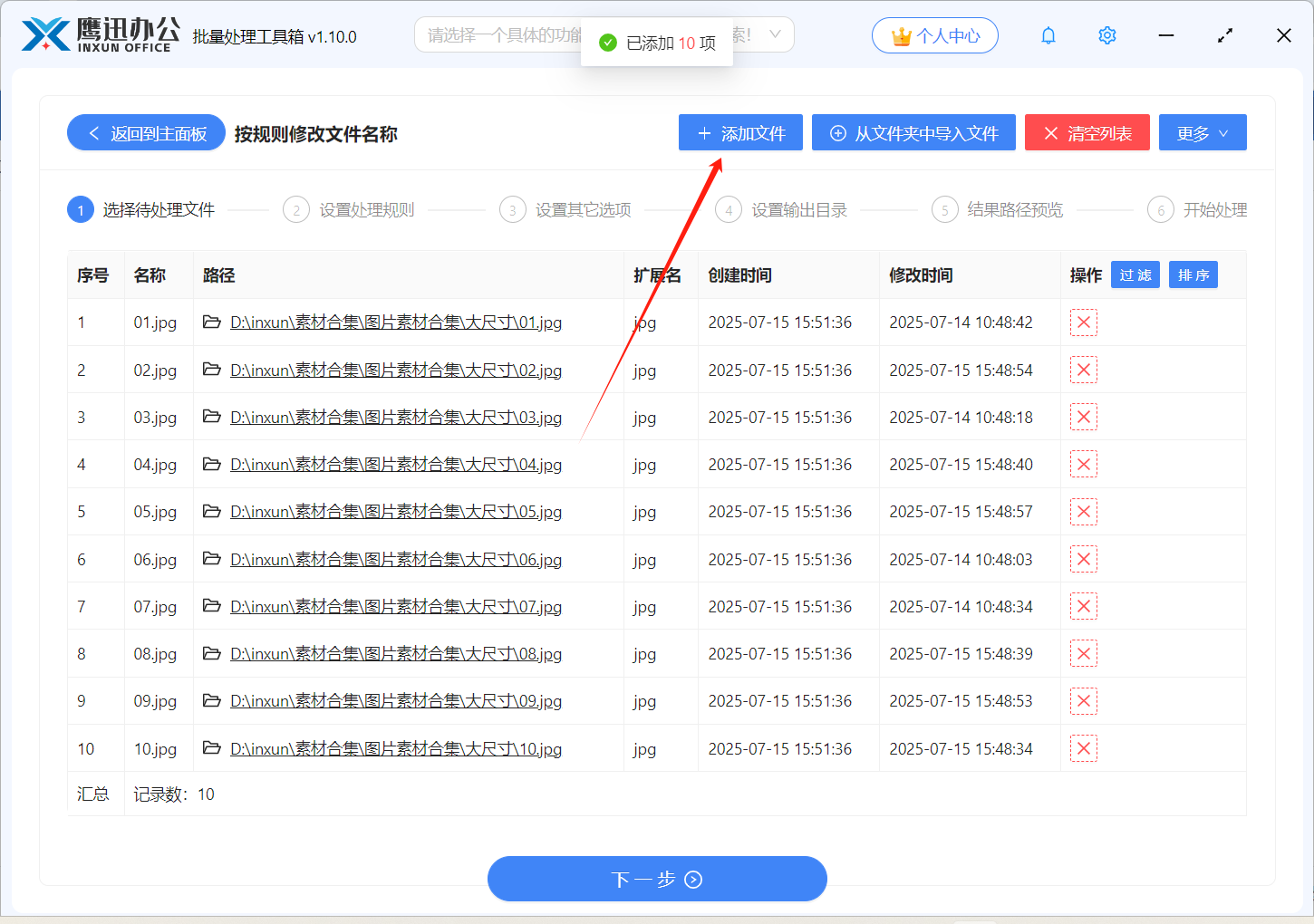Click the 排序 sort button
1314x924 pixels.
tap(1193, 274)
